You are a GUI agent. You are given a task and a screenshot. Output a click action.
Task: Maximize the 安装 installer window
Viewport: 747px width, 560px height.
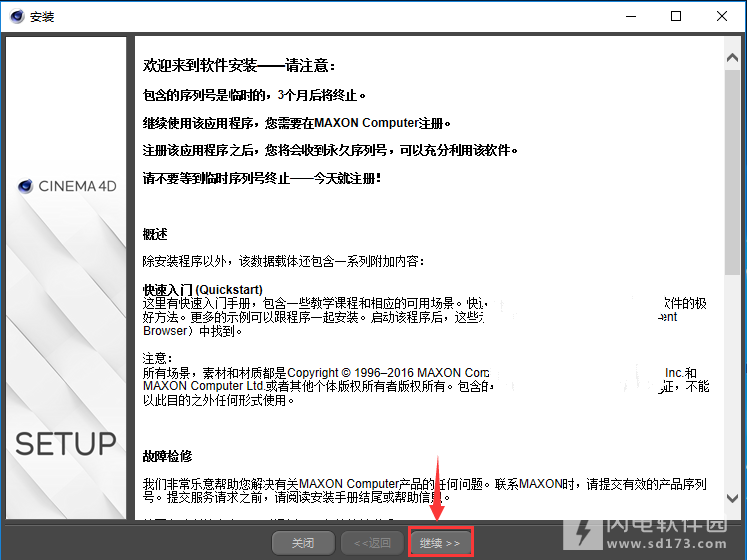(x=676, y=16)
